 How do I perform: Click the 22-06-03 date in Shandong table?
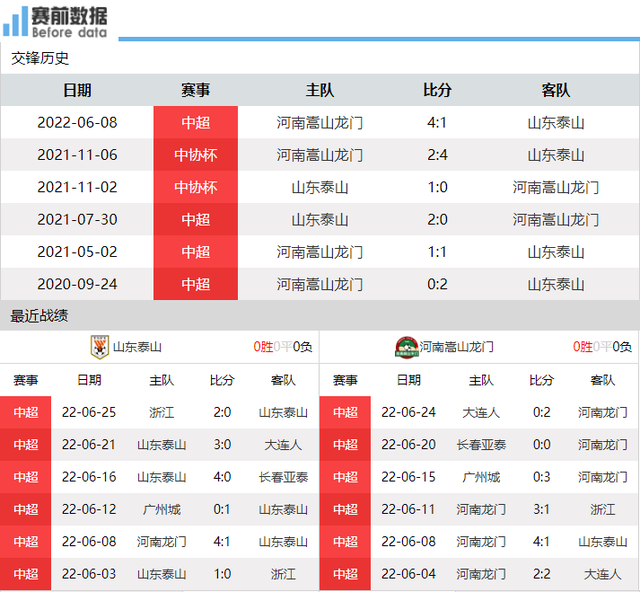(89, 574)
